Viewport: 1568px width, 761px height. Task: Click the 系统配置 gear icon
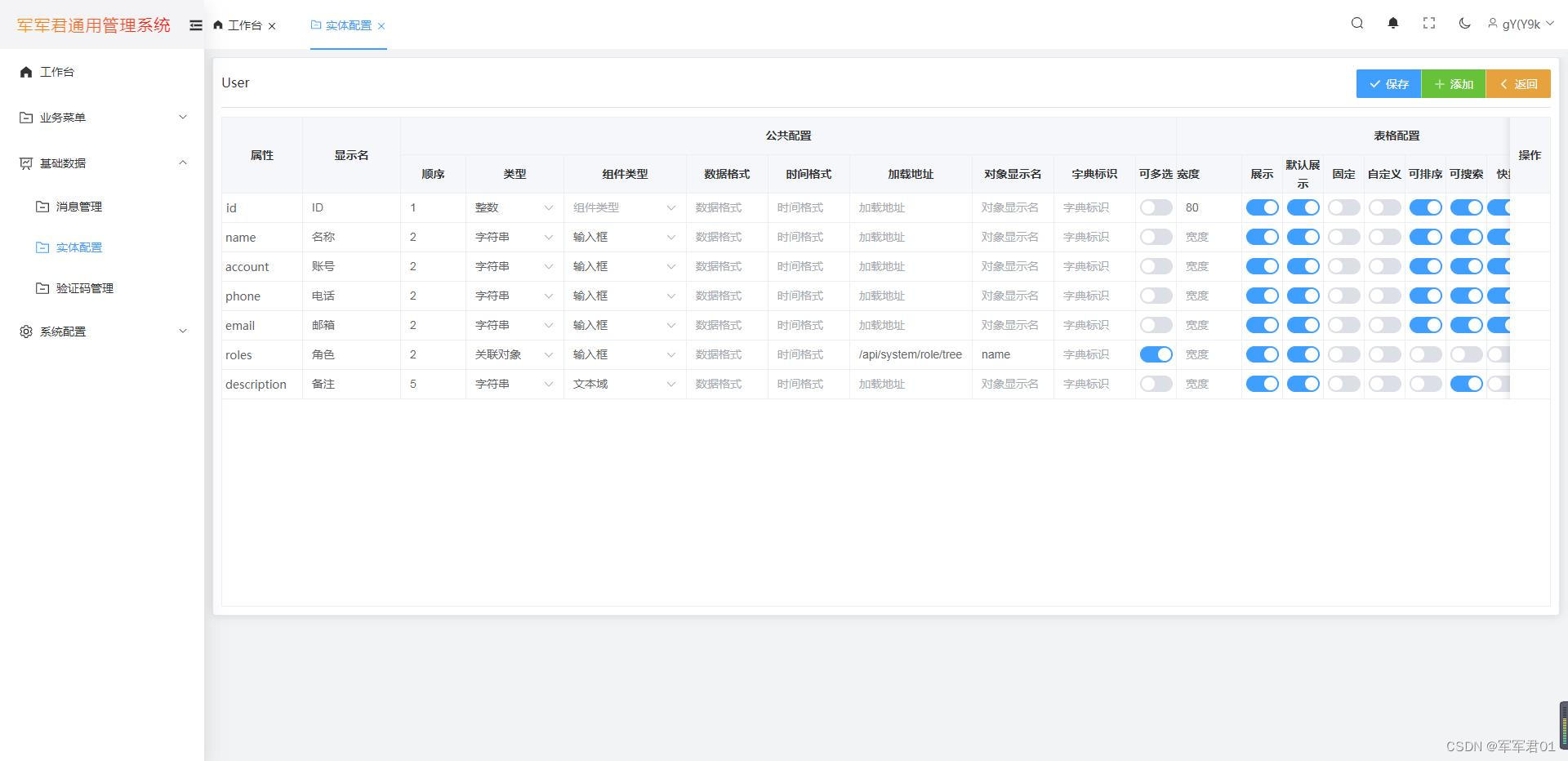pyautogui.click(x=26, y=332)
